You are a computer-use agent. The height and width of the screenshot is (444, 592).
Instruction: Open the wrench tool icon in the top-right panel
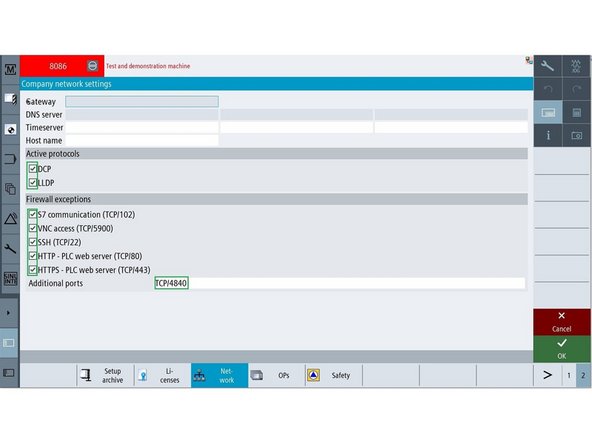(547, 66)
